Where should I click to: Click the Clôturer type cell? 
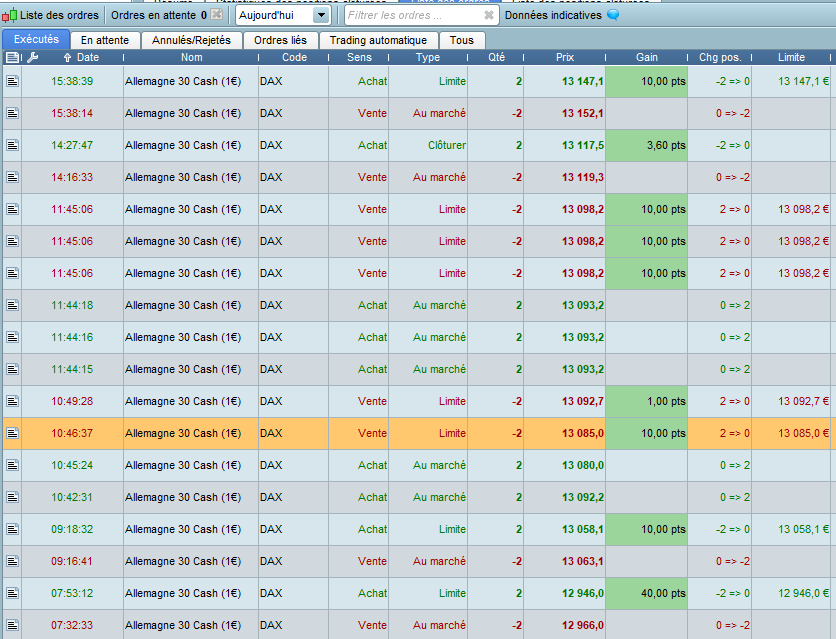(428, 145)
